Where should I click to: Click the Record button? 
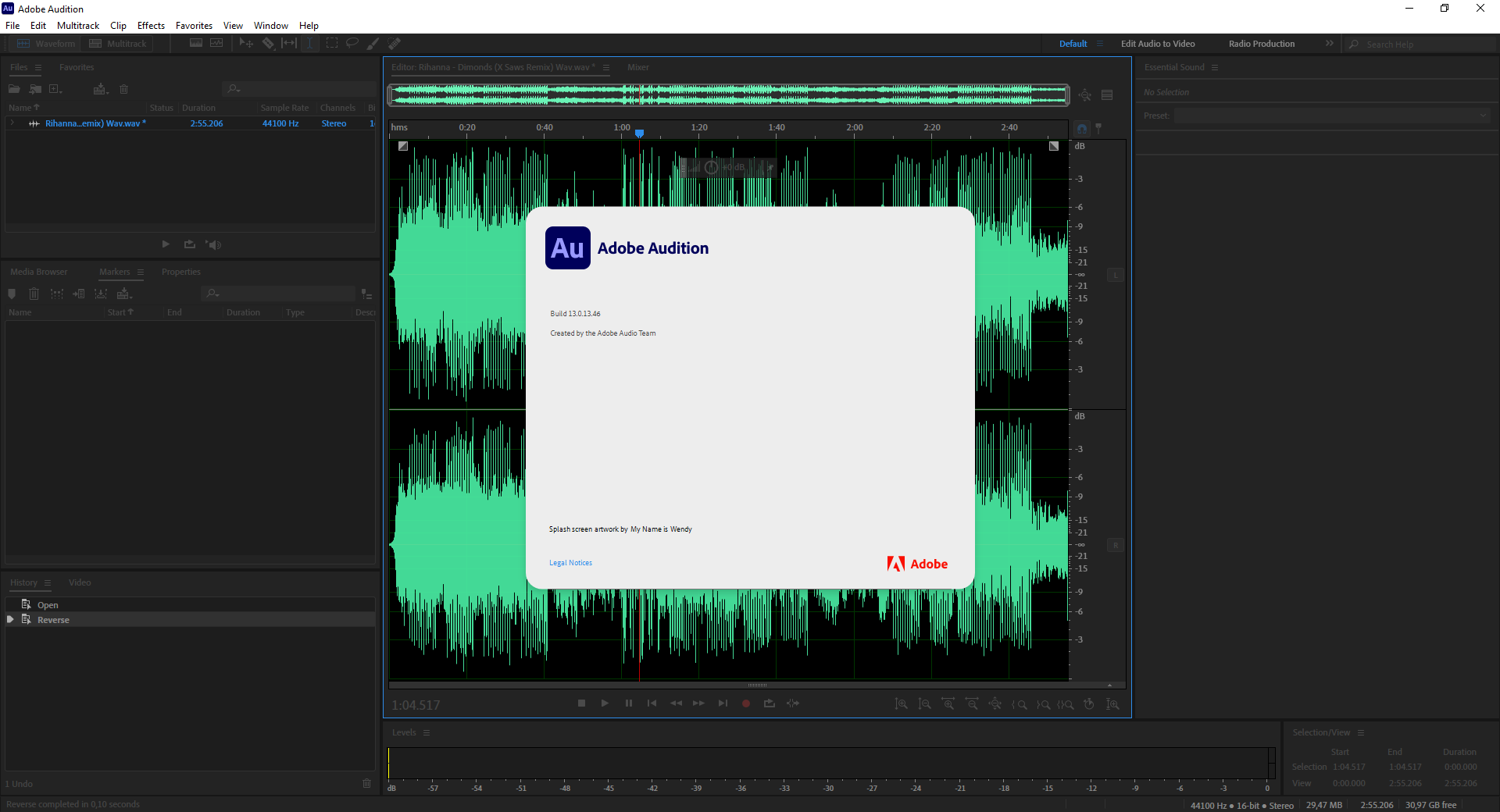(x=746, y=703)
